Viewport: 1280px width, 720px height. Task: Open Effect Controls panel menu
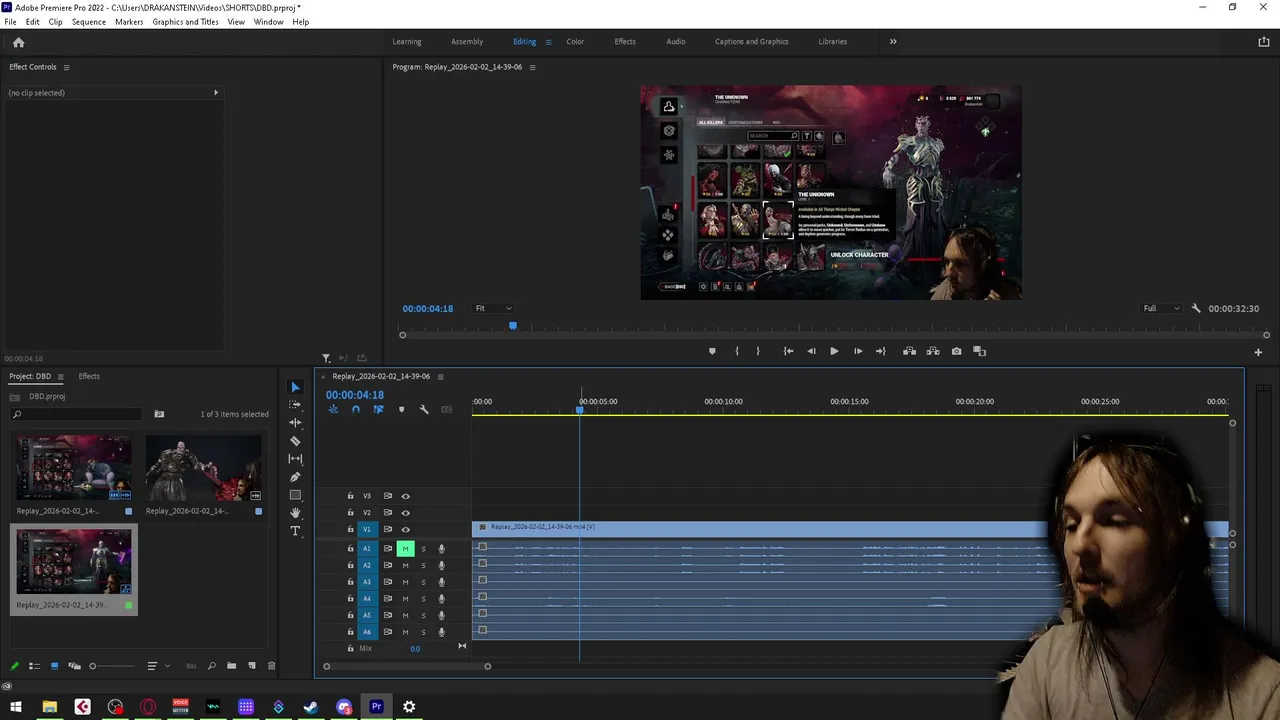coord(66,67)
